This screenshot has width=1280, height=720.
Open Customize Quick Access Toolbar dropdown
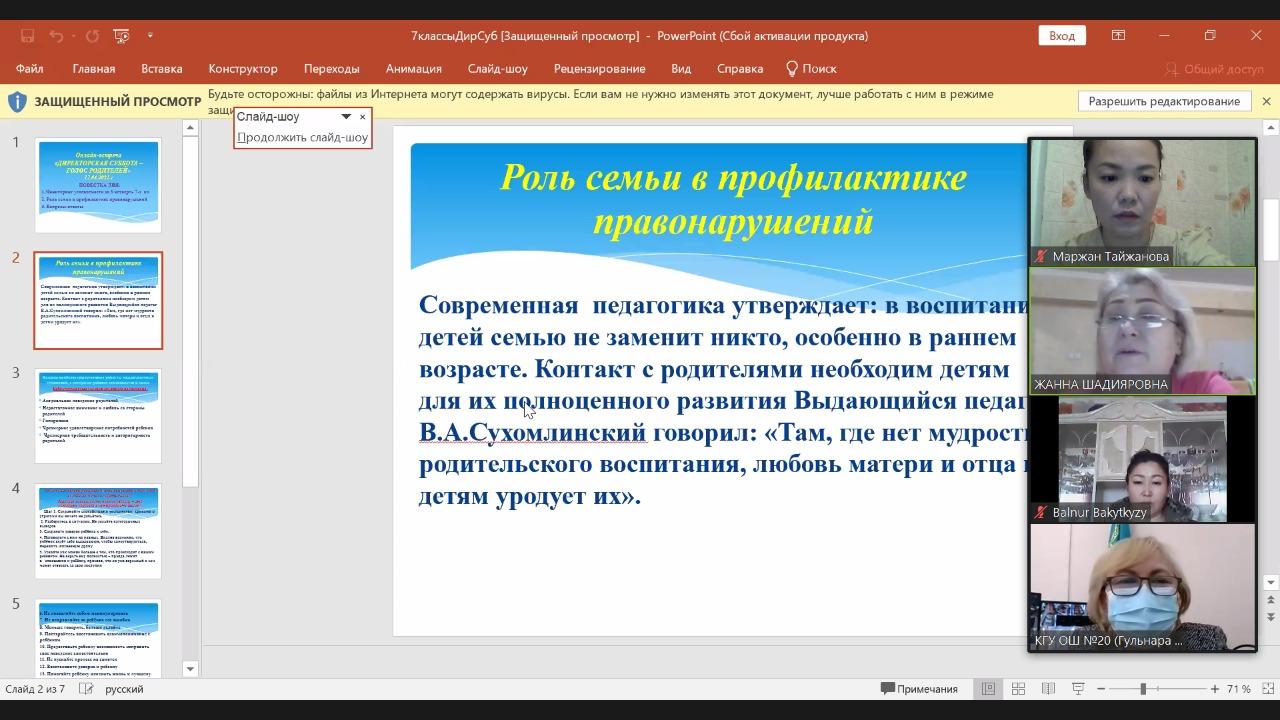(x=150, y=36)
